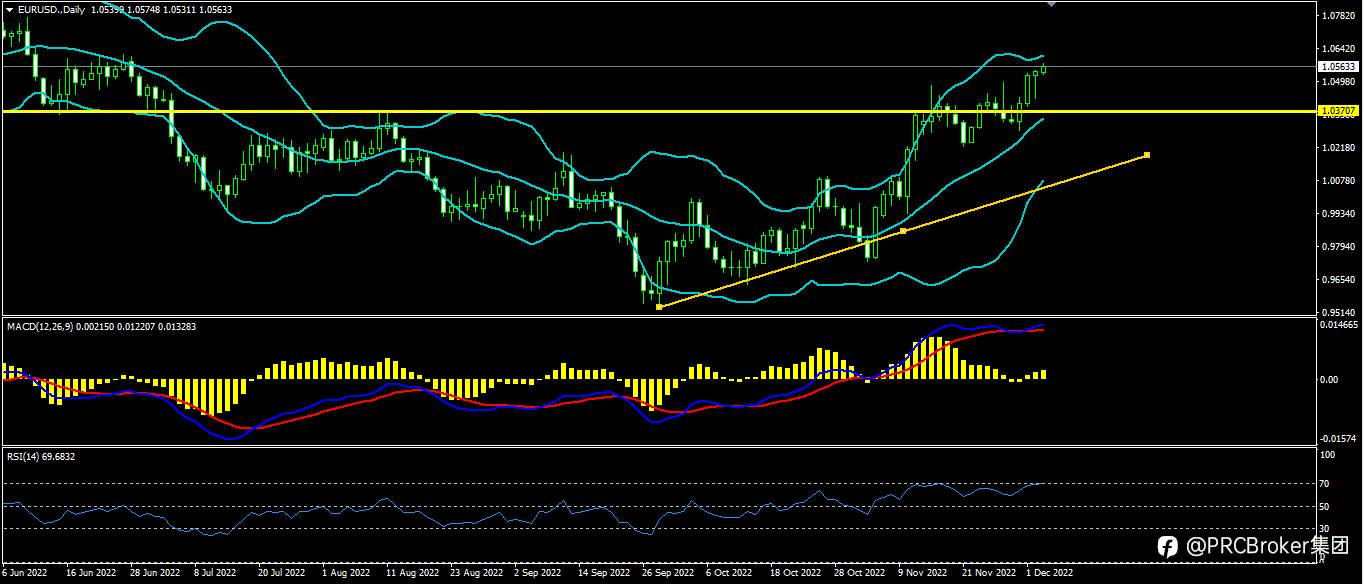
Task: Click the small triangle before EURUSD.,Daily title
Action: pyautogui.click(x=9, y=9)
